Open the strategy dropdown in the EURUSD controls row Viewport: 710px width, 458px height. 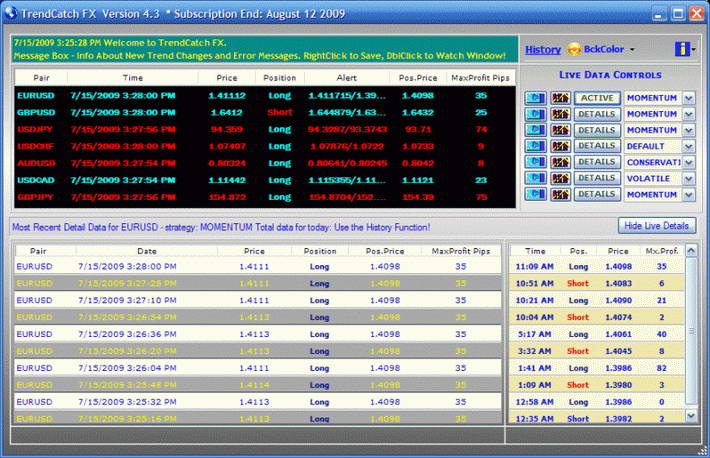pos(689,98)
